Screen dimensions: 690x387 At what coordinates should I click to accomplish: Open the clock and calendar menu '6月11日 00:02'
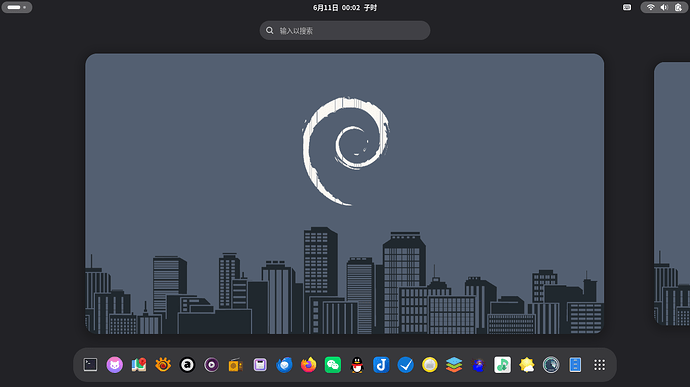345,7
